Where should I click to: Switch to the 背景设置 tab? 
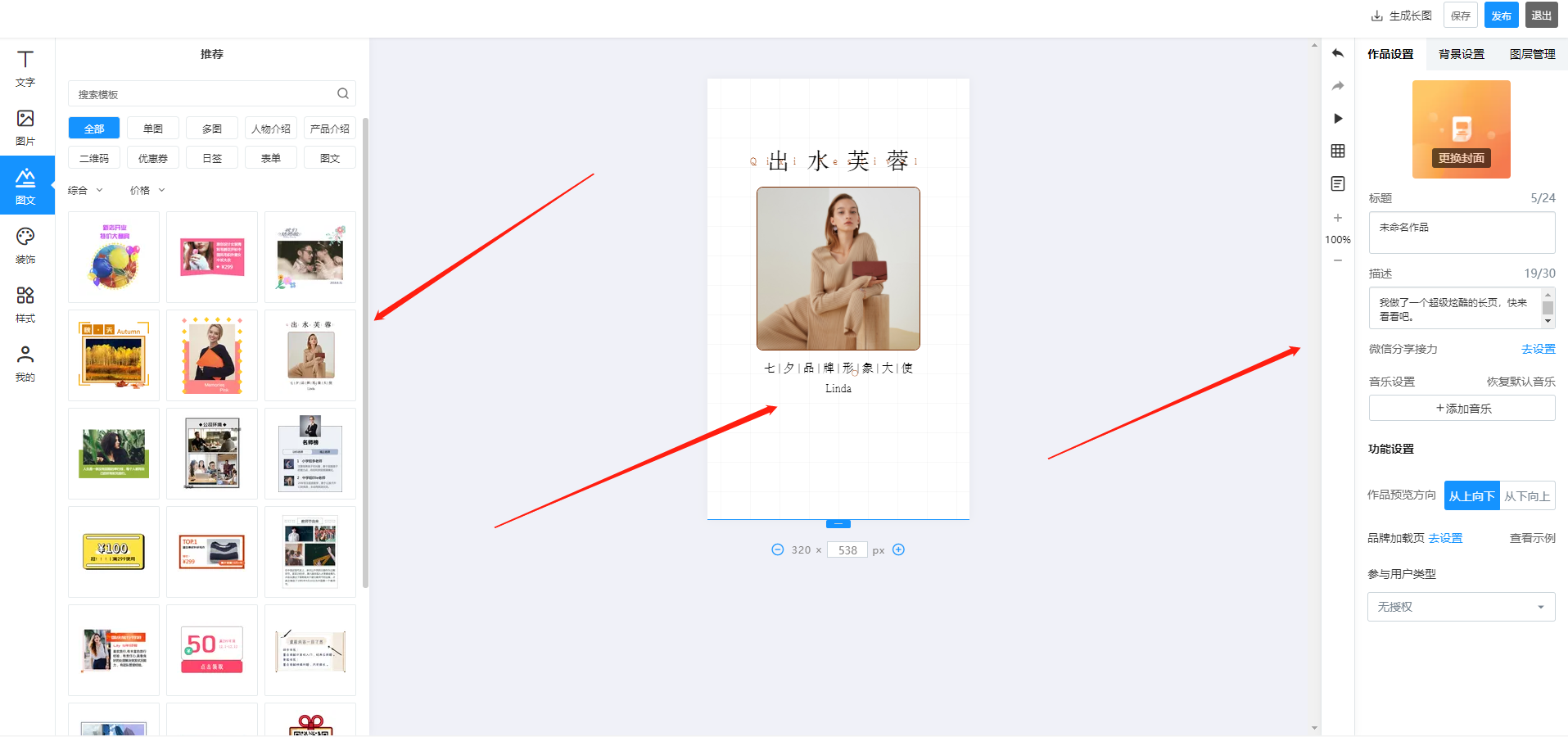click(x=1462, y=54)
